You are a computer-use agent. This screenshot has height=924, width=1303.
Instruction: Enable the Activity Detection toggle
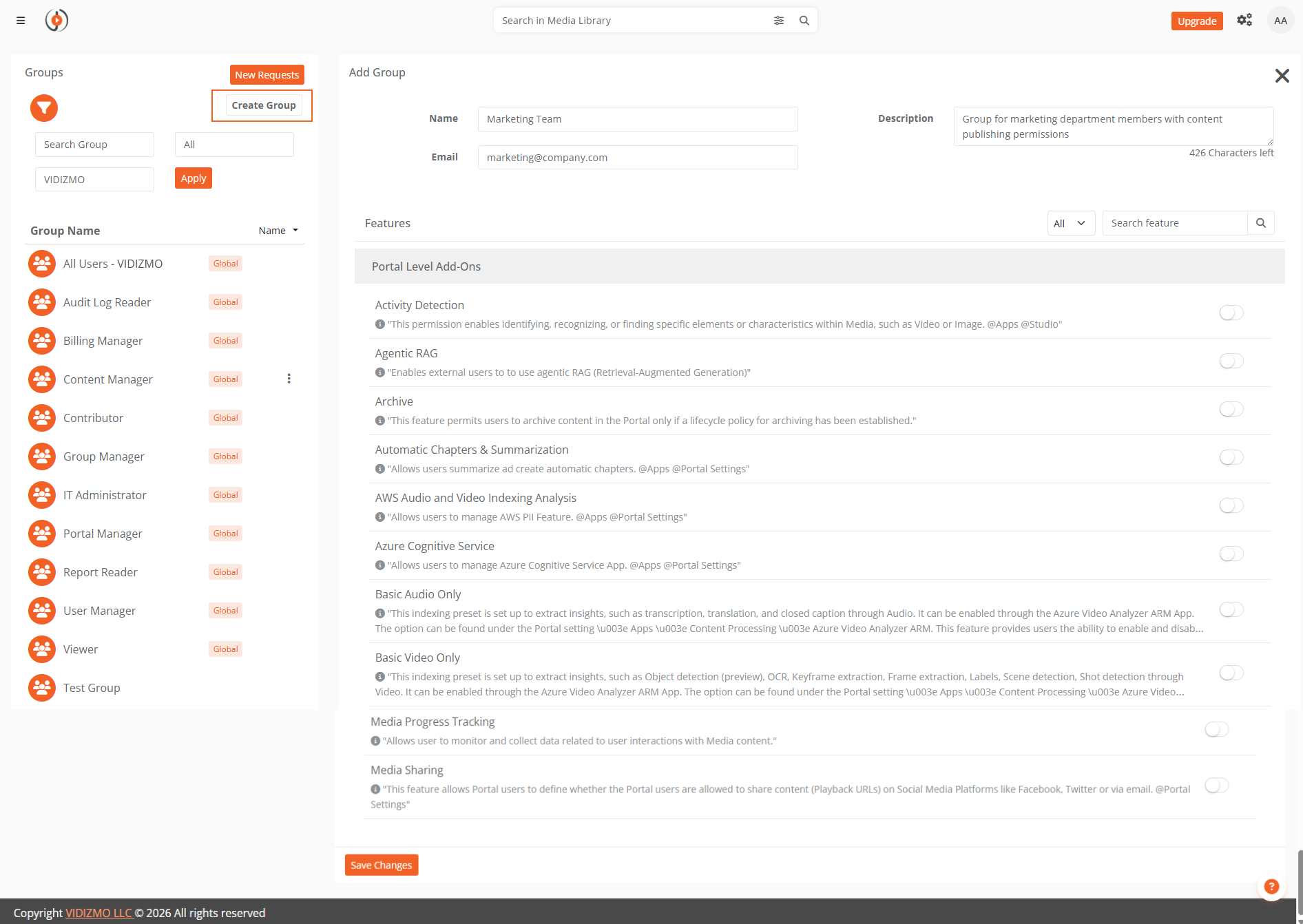1231,312
